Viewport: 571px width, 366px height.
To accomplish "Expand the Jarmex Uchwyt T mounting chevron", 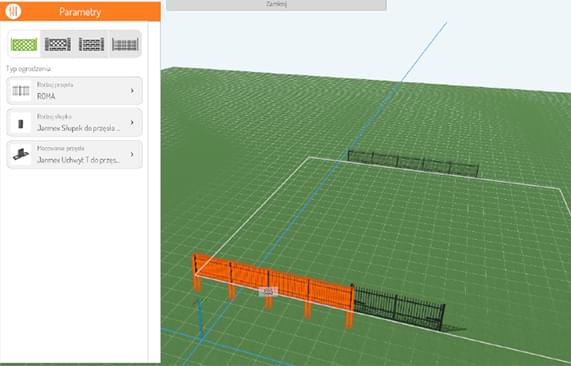I will point(132,154).
